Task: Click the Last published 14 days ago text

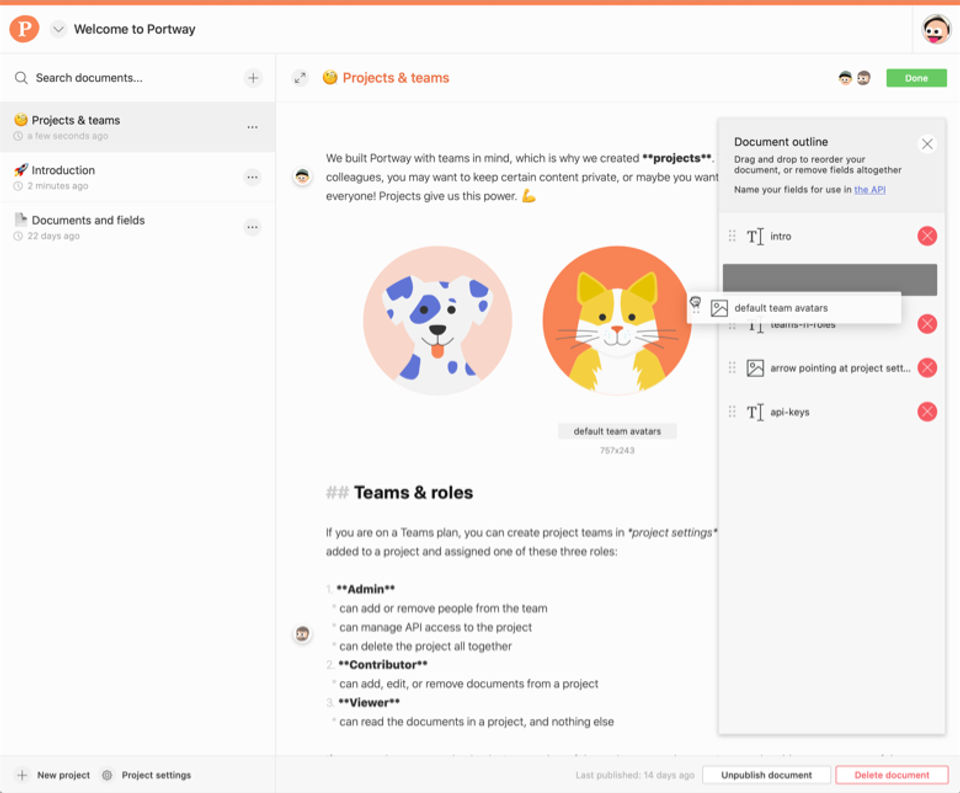Action: (x=635, y=775)
